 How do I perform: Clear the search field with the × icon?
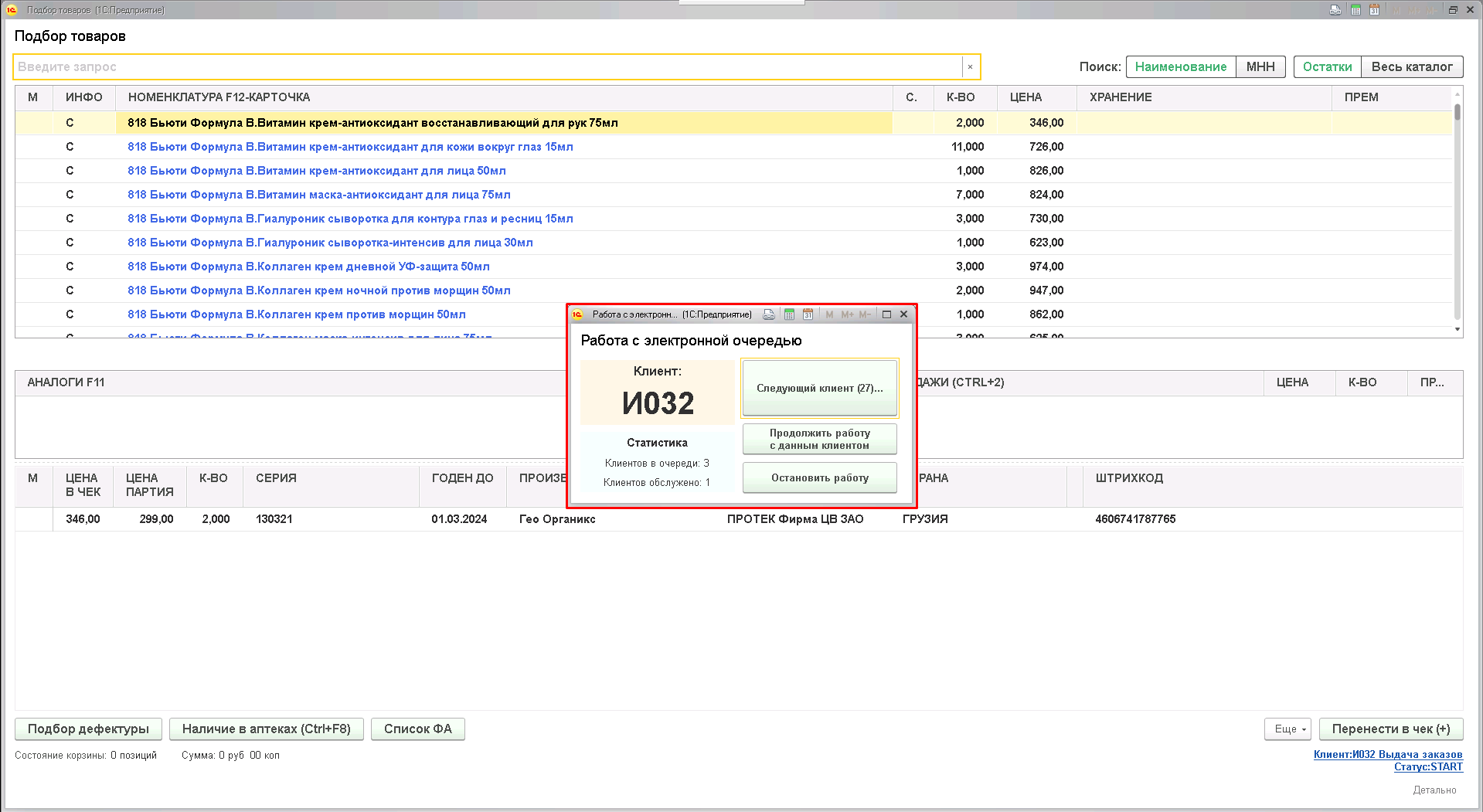[970, 67]
